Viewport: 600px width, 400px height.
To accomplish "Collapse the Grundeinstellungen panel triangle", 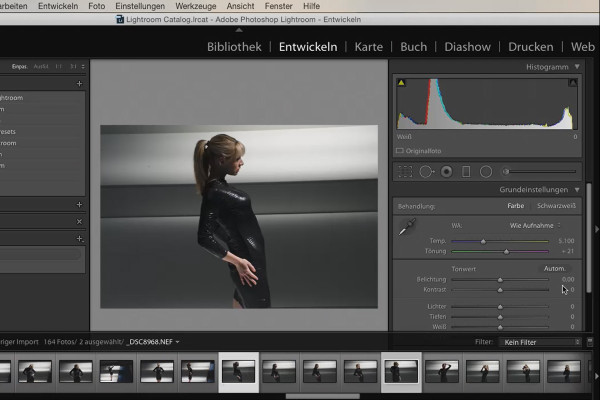I will tap(577, 189).
